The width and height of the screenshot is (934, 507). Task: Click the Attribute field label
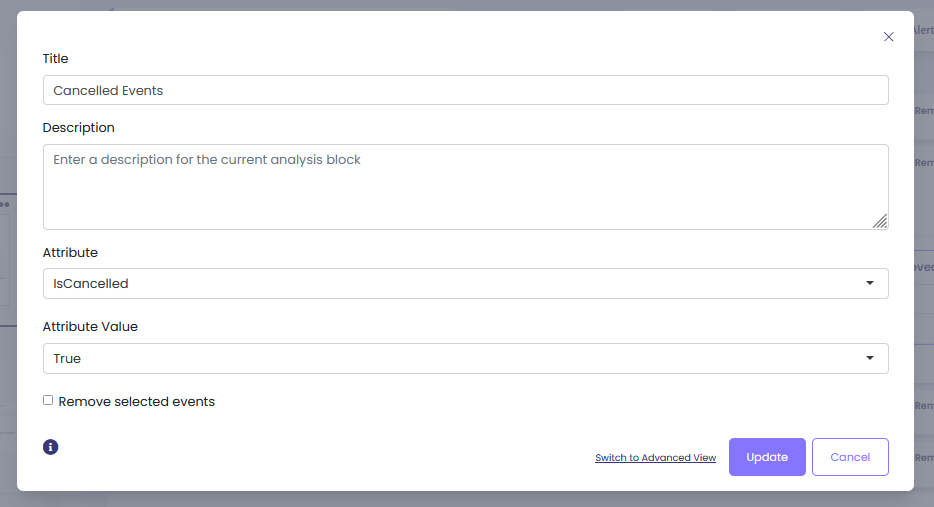click(x=70, y=253)
